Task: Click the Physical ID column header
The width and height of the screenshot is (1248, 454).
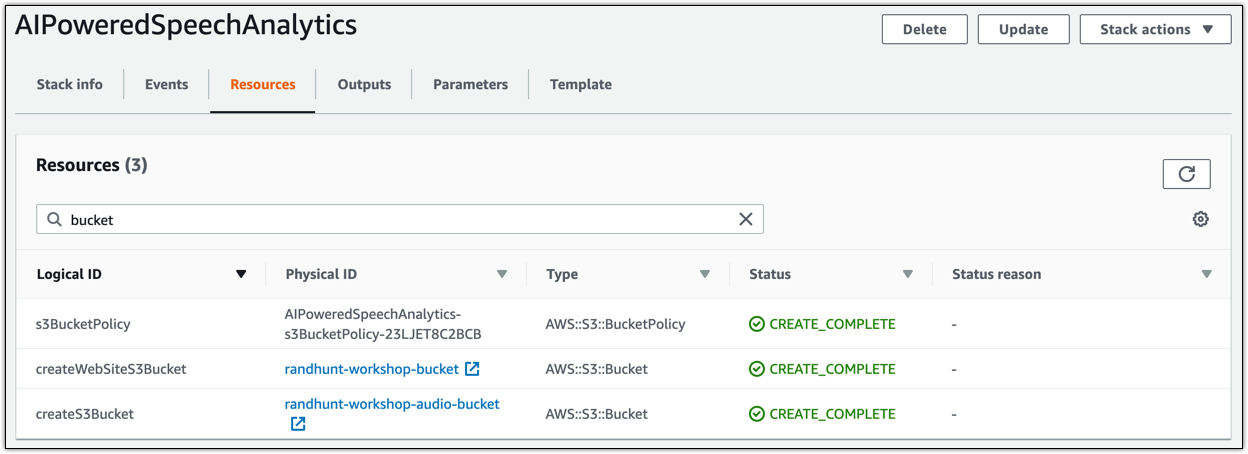Action: pos(321,274)
